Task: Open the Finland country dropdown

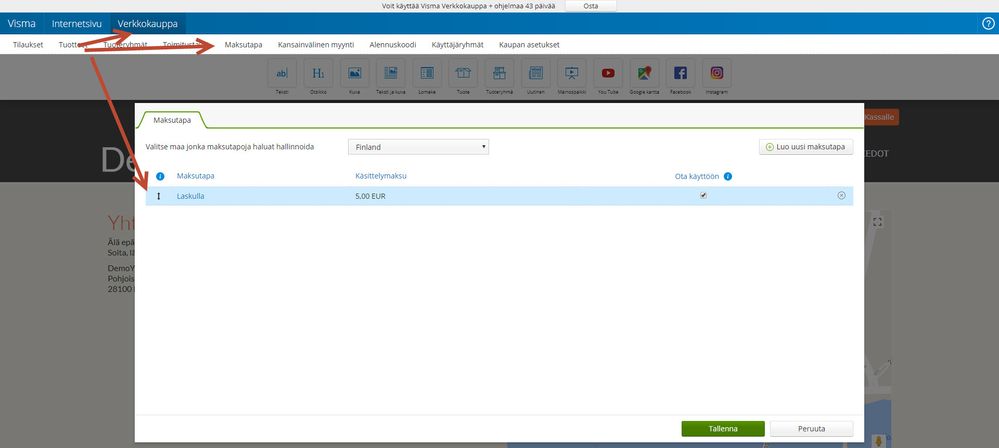Action: tap(418, 147)
